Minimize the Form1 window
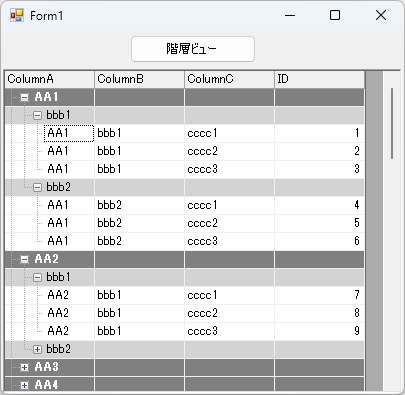The width and height of the screenshot is (405, 395). point(290,15)
